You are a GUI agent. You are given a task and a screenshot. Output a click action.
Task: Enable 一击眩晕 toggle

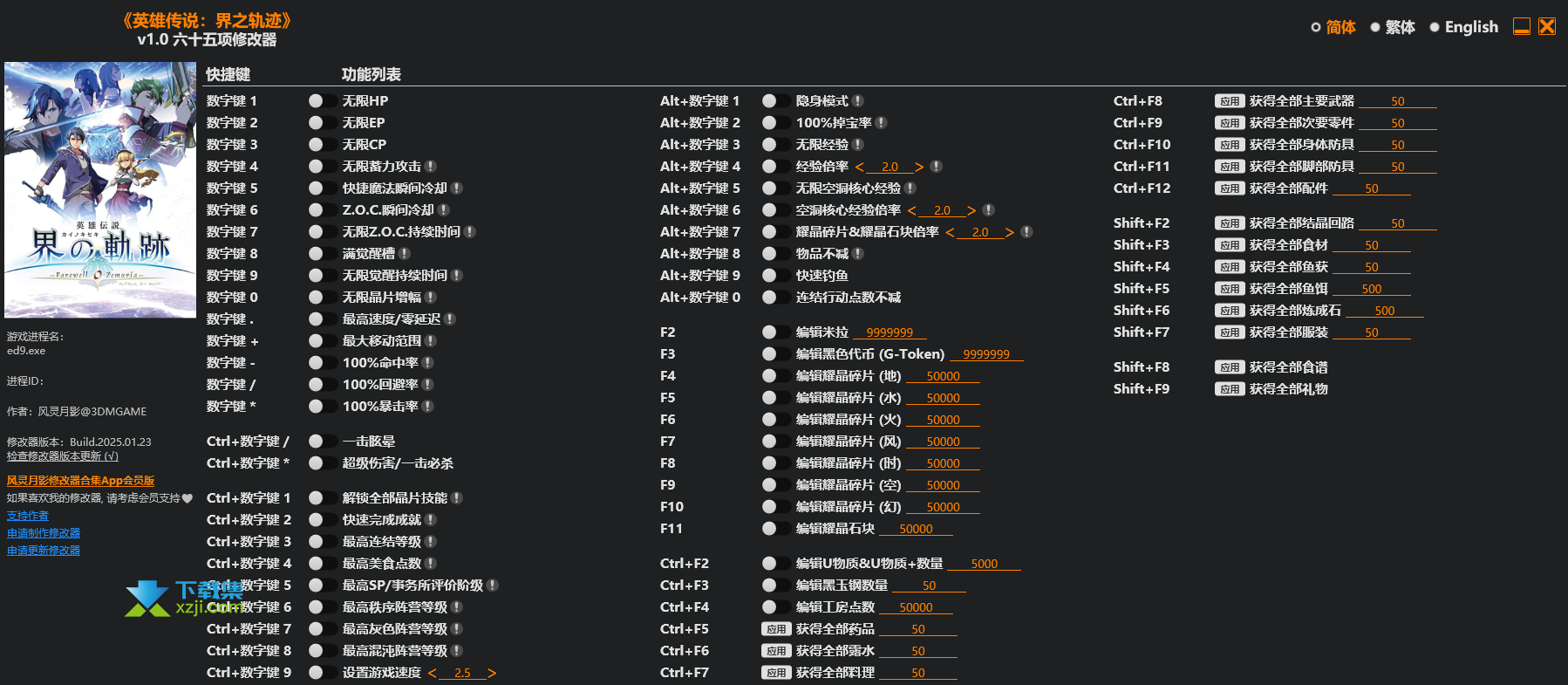322,441
